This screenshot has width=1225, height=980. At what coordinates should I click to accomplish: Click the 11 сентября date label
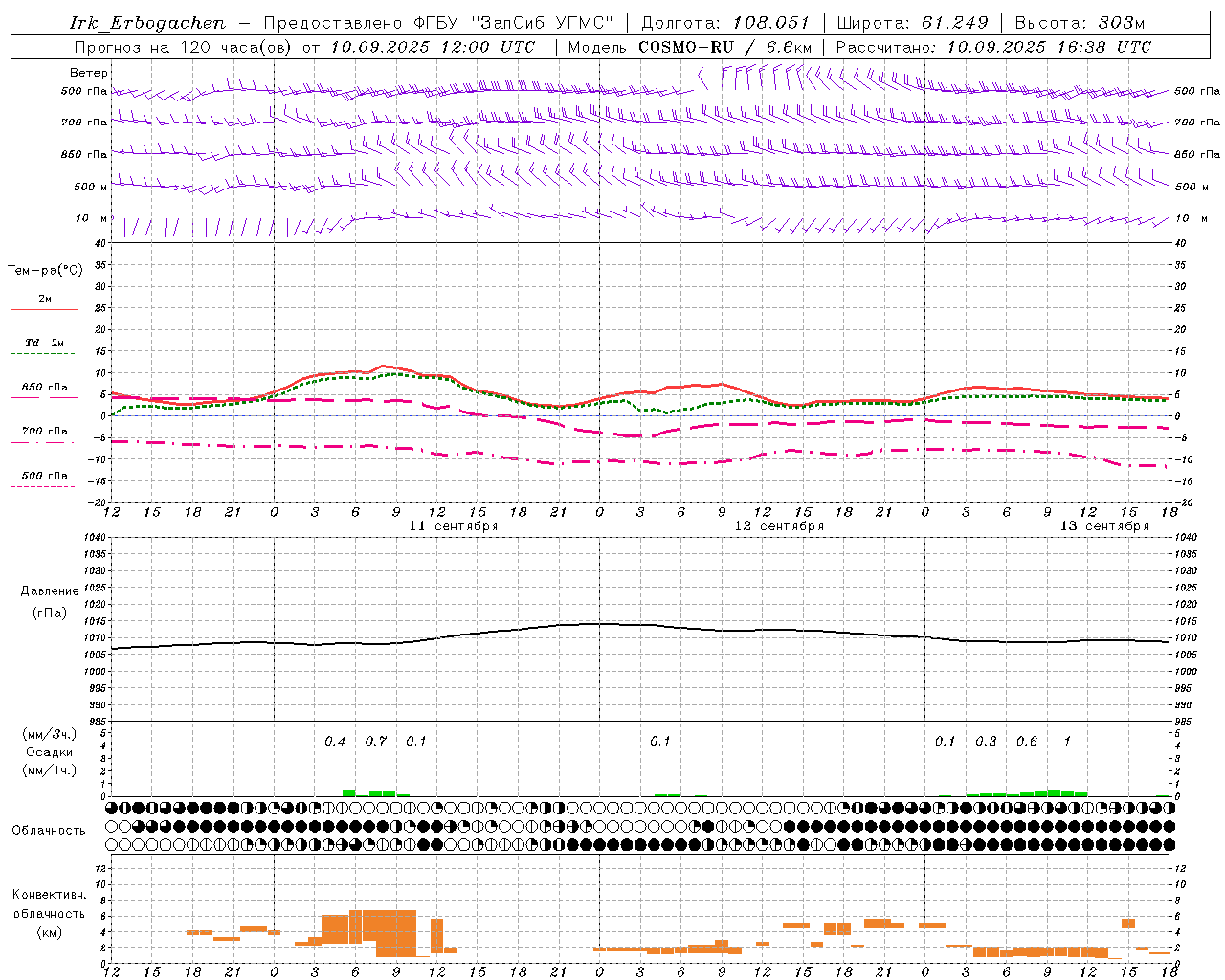click(454, 526)
